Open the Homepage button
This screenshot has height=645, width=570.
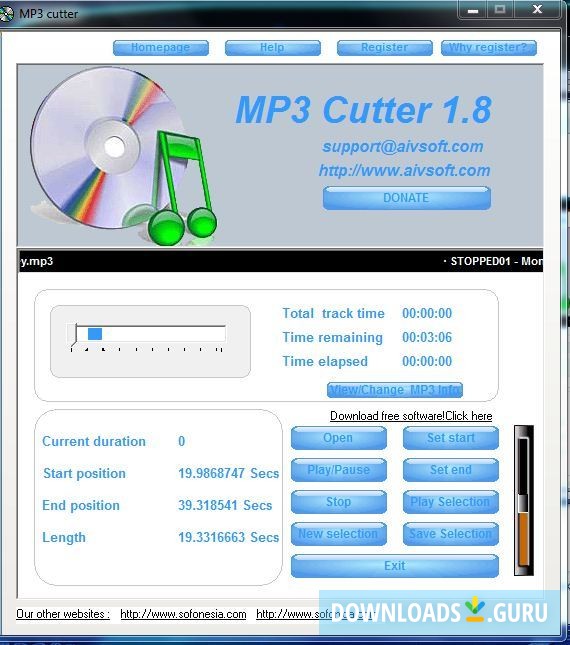click(161, 48)
